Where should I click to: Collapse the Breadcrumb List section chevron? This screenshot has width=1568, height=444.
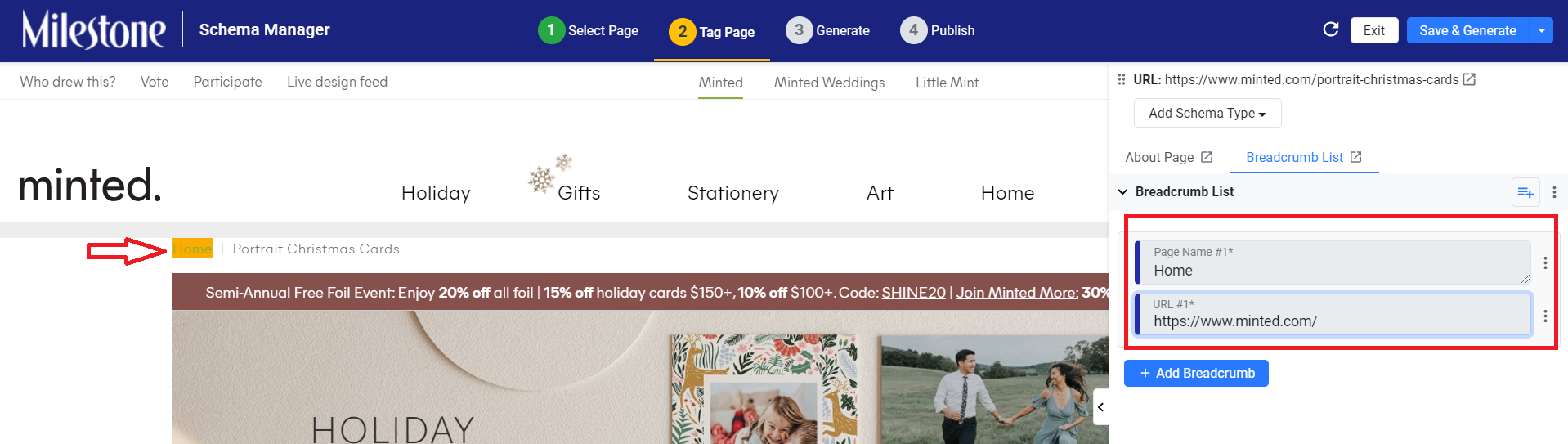(1122, 192)
